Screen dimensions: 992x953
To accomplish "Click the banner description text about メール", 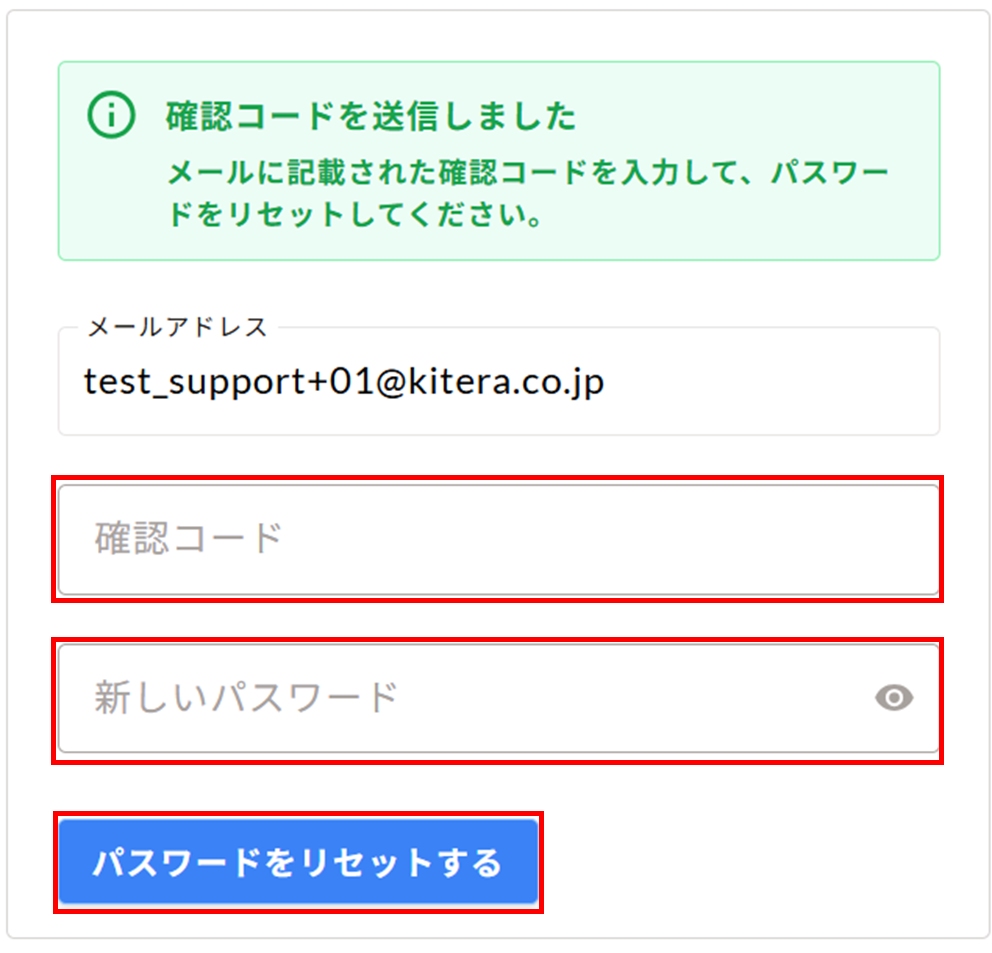I will tap(527, 172).
